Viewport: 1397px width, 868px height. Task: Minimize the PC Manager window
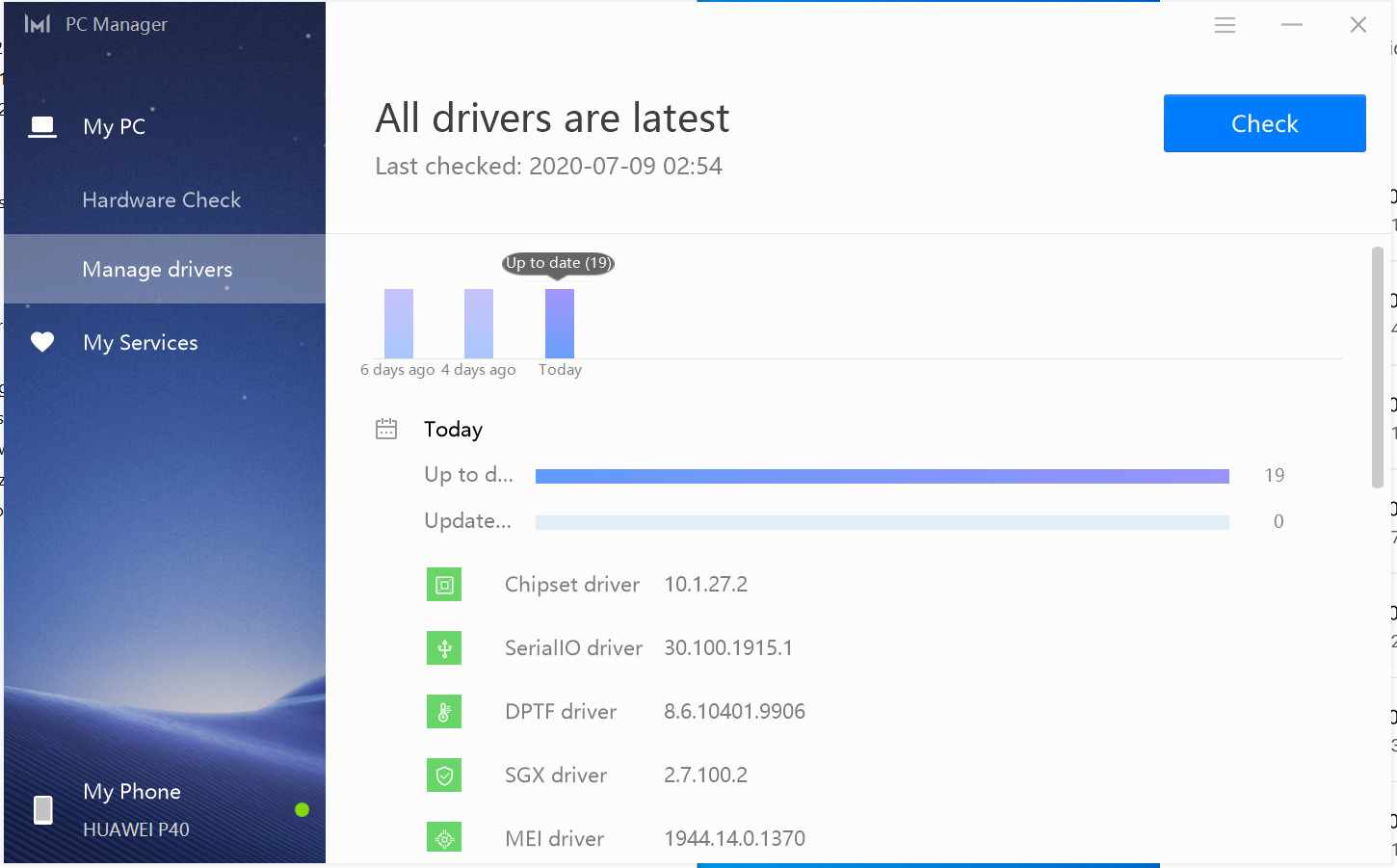1292,25
